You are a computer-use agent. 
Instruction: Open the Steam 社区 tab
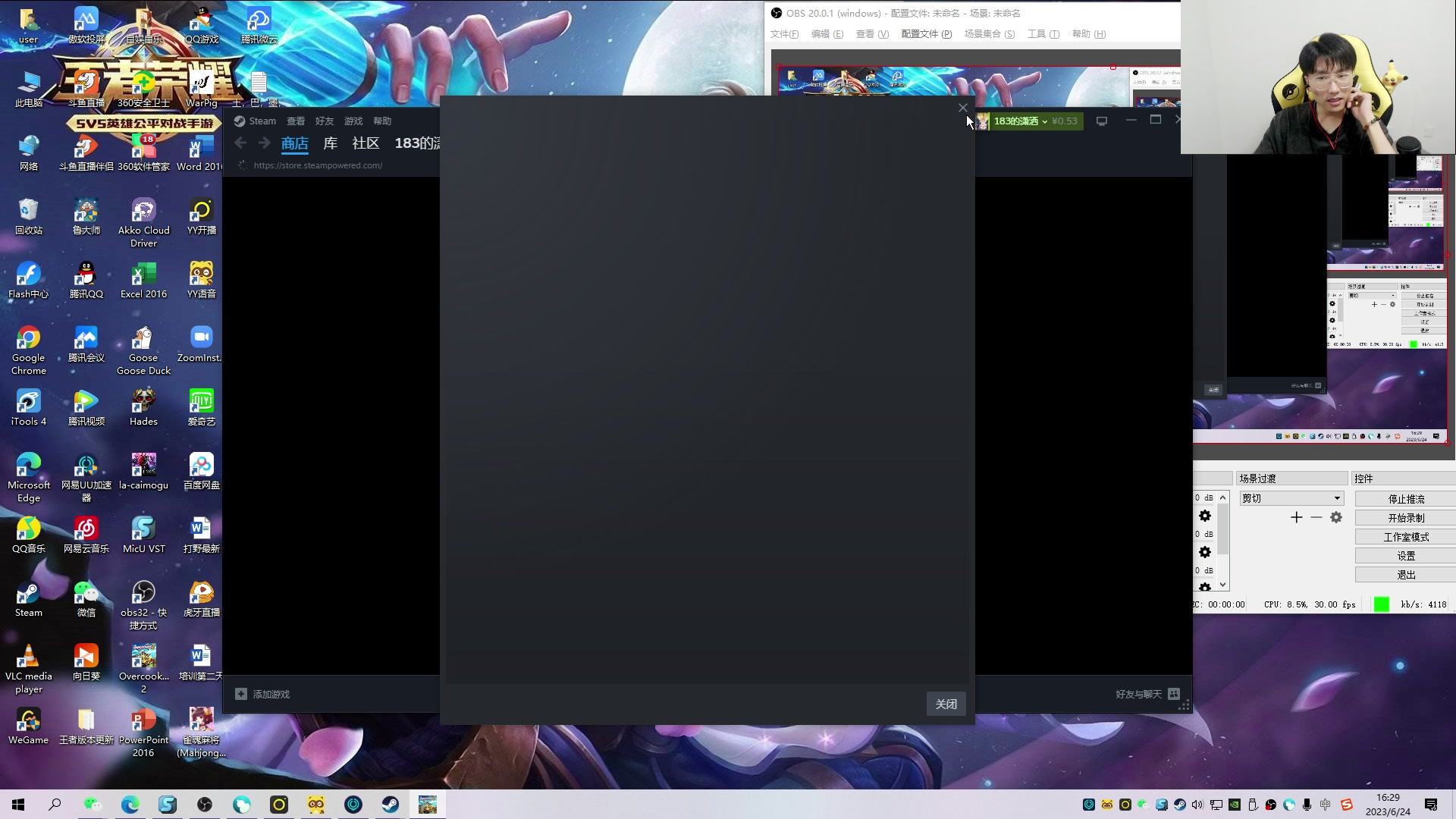pyautogui.click(x=366, y=143)
